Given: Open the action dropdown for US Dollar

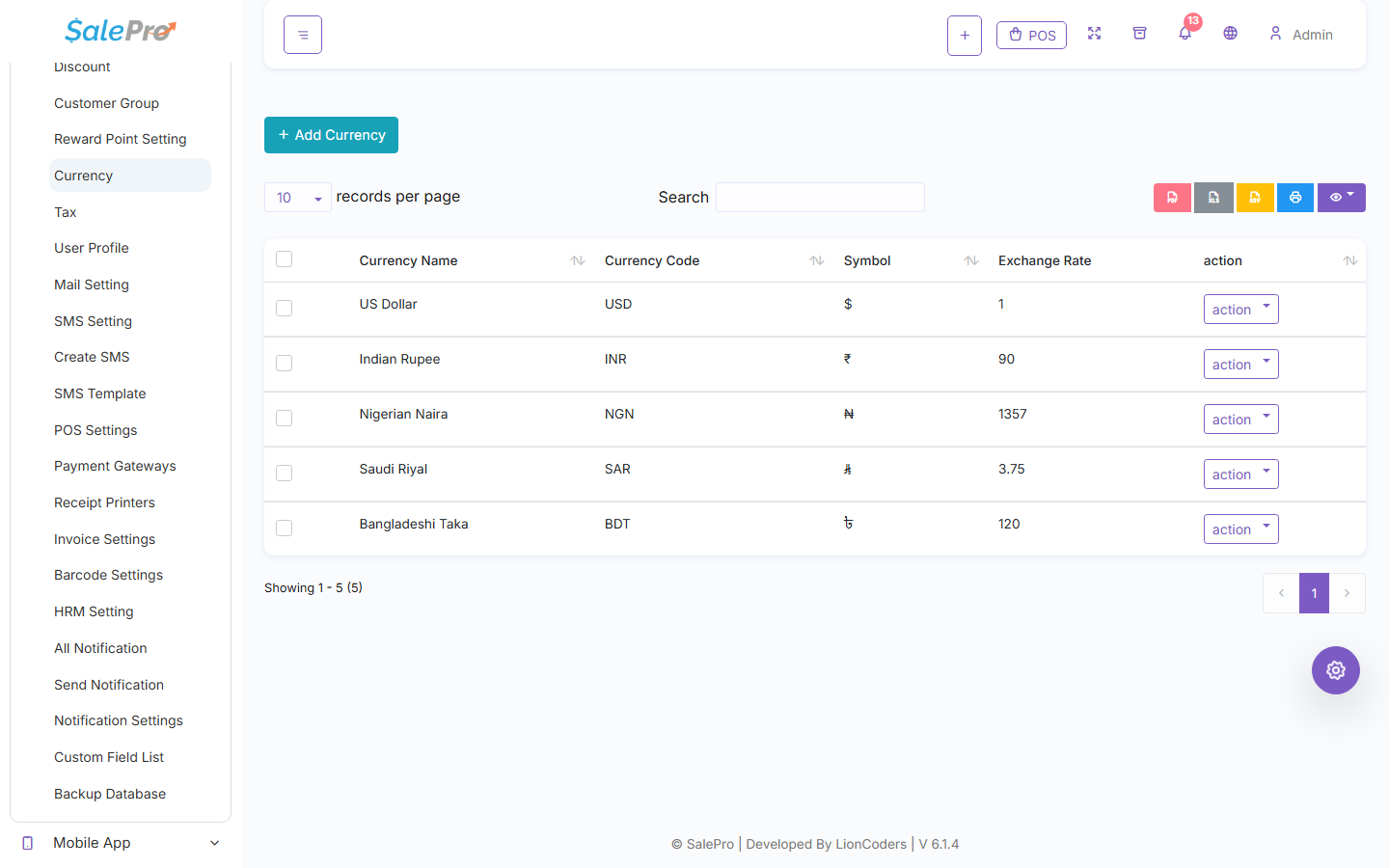Looking at the screenshot, I should [x=1240, y=309].
